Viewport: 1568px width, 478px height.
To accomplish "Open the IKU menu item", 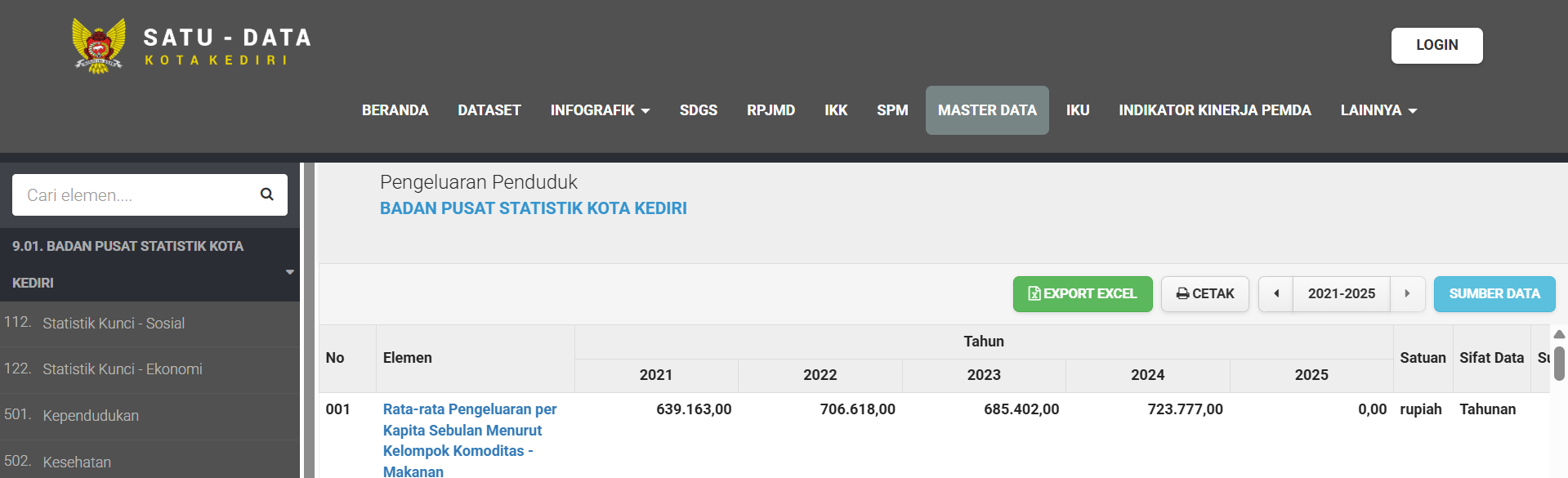I will coord(1077,110).
